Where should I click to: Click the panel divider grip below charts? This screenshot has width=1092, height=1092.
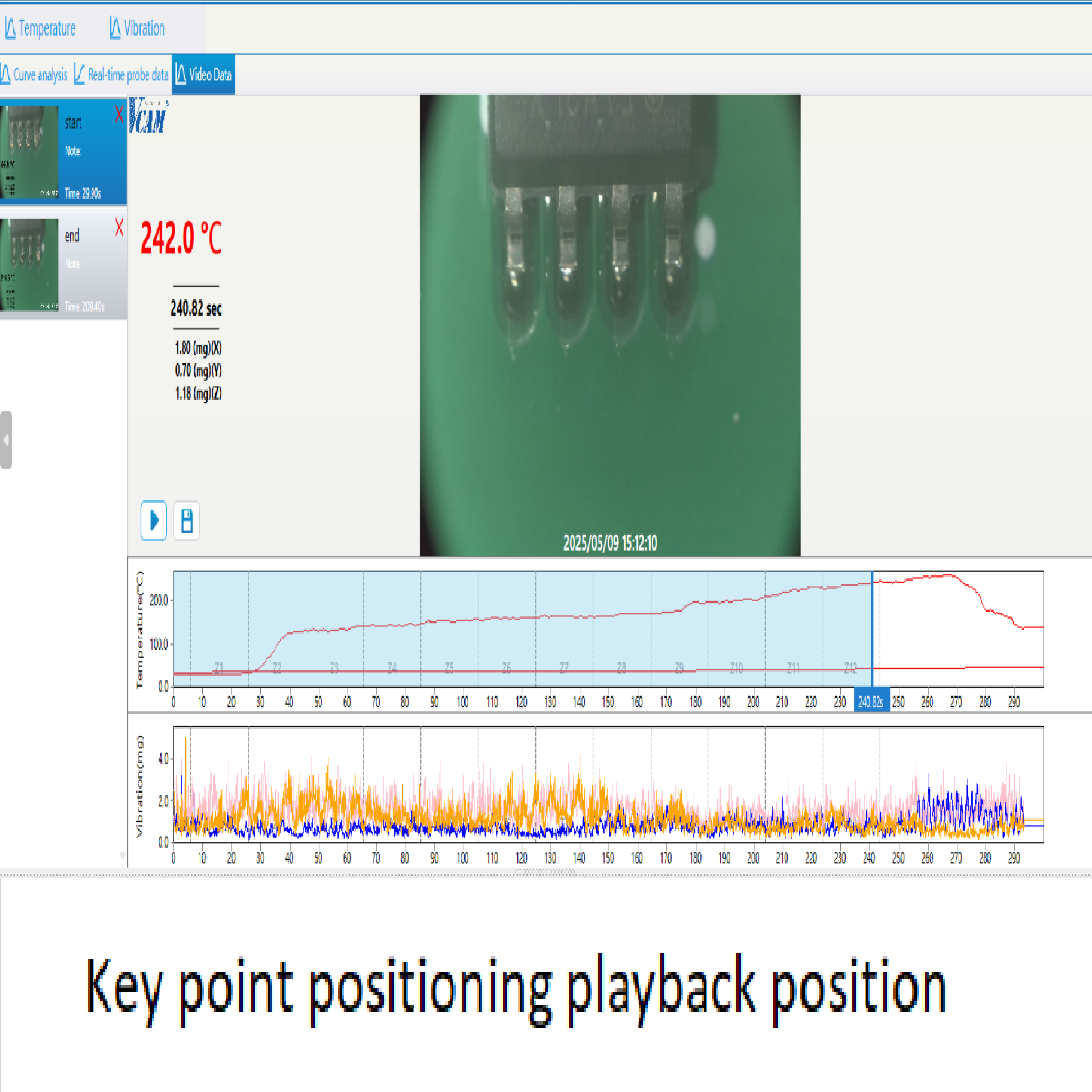545,872
